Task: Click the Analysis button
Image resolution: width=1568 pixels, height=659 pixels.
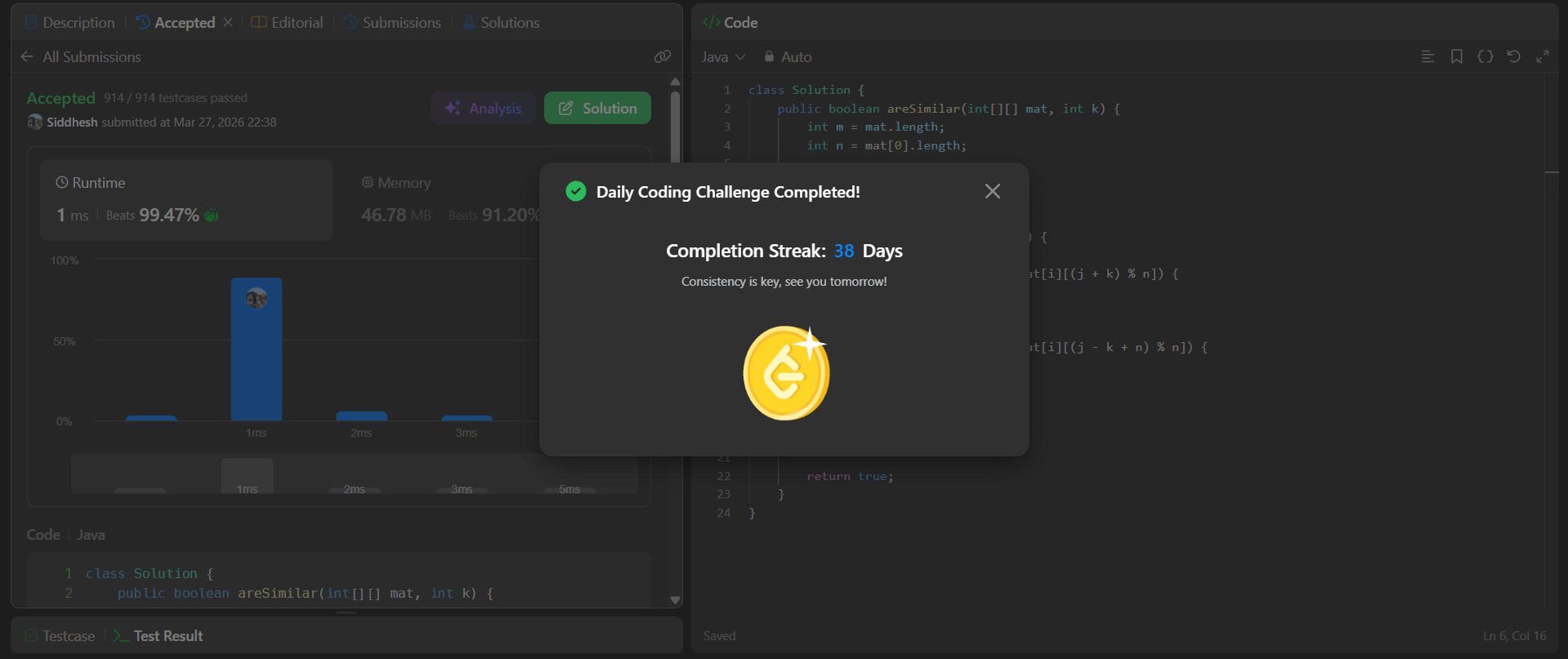Action: coord(483,108)
